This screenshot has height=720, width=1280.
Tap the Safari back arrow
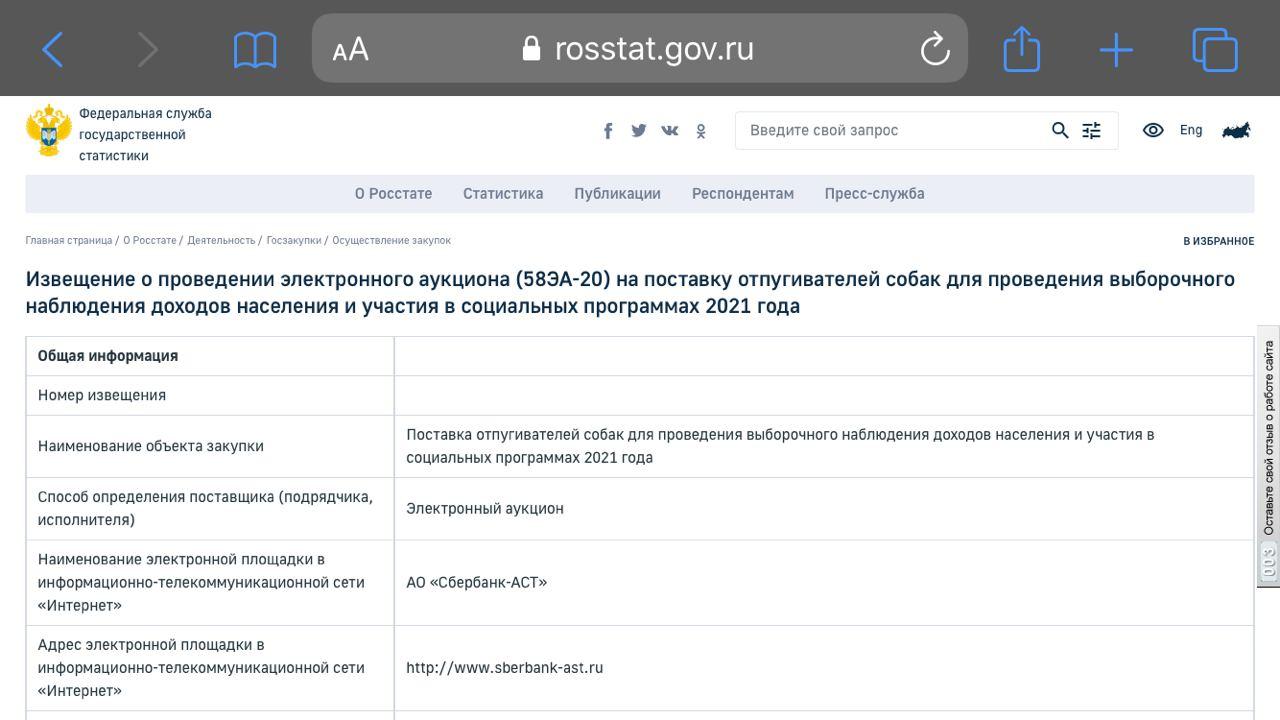pyautogui.click(x=53, y=49)
